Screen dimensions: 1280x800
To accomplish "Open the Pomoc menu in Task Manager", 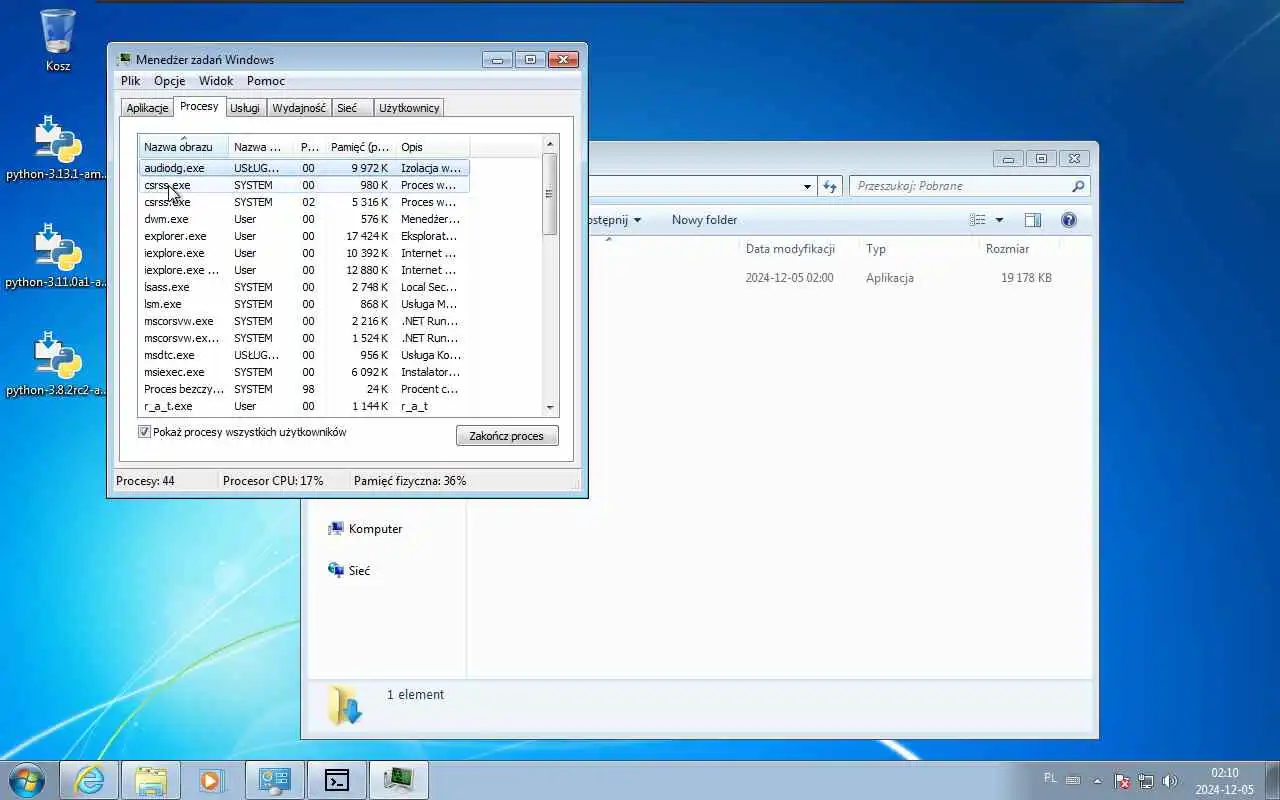I will 266,81.
